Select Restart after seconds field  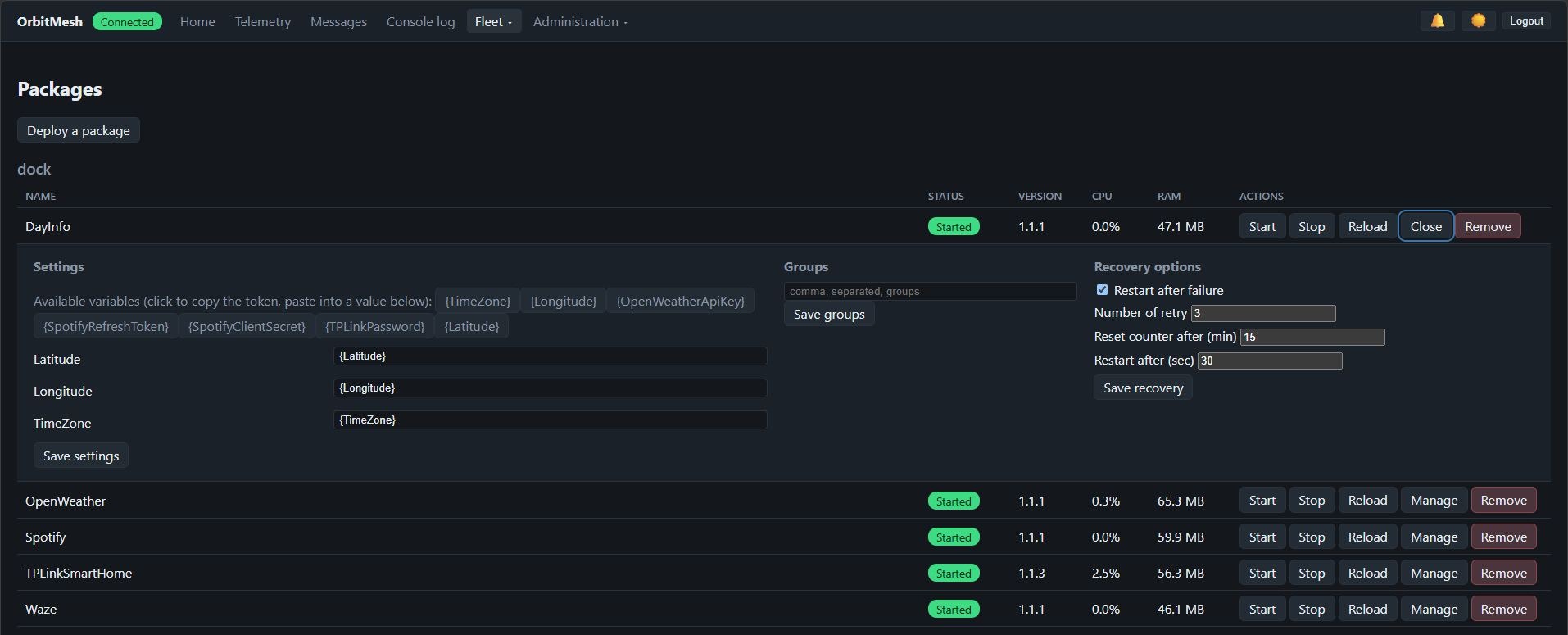pyautogui.click(x=1270, y=361)
